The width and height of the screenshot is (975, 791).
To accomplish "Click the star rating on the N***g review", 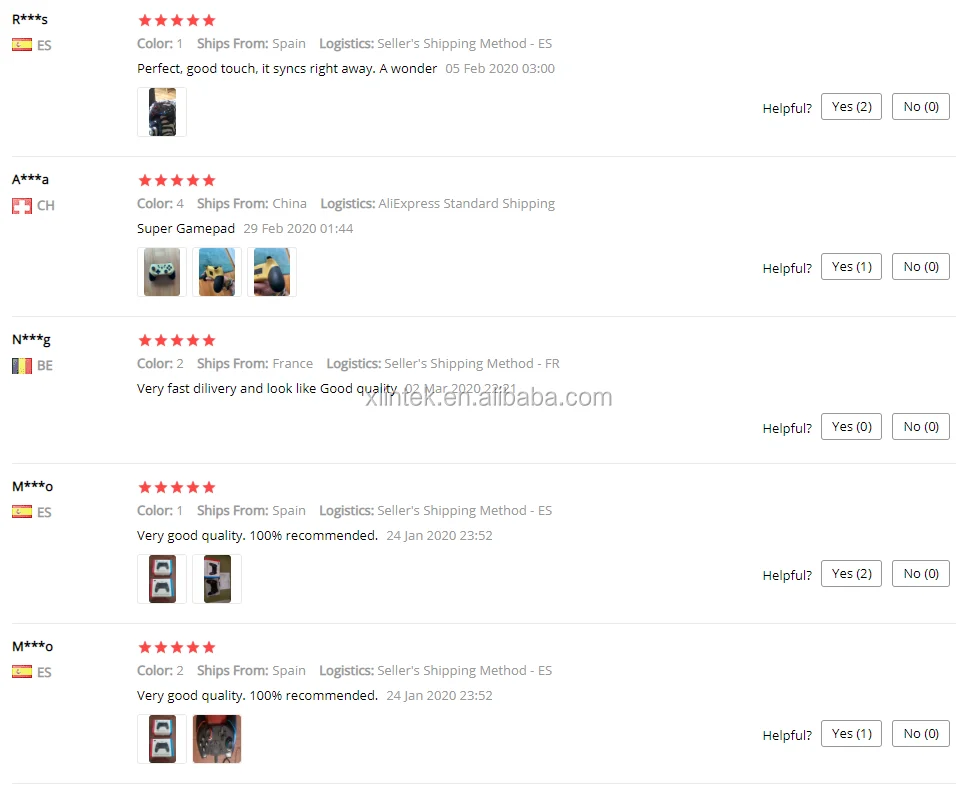I will [177, 340].
